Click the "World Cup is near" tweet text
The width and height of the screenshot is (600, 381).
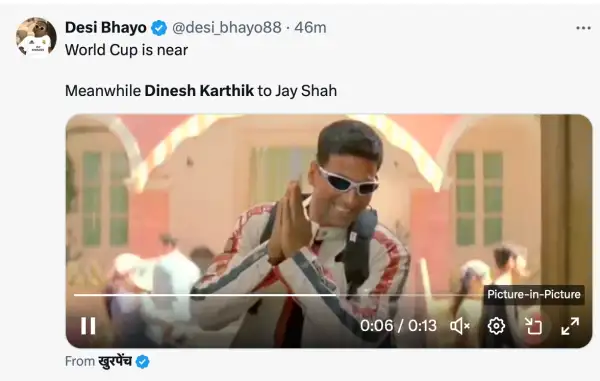click(x=127, y=50)
